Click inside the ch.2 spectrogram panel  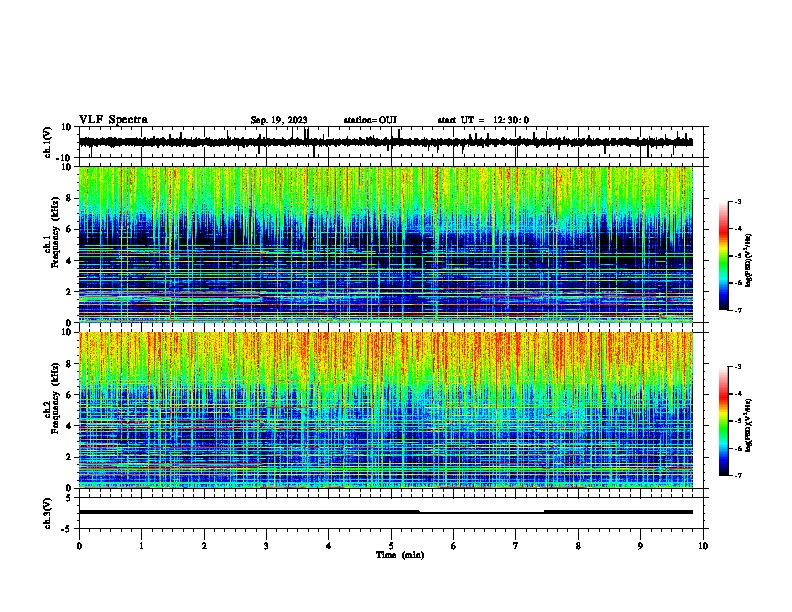coord(386,410)
